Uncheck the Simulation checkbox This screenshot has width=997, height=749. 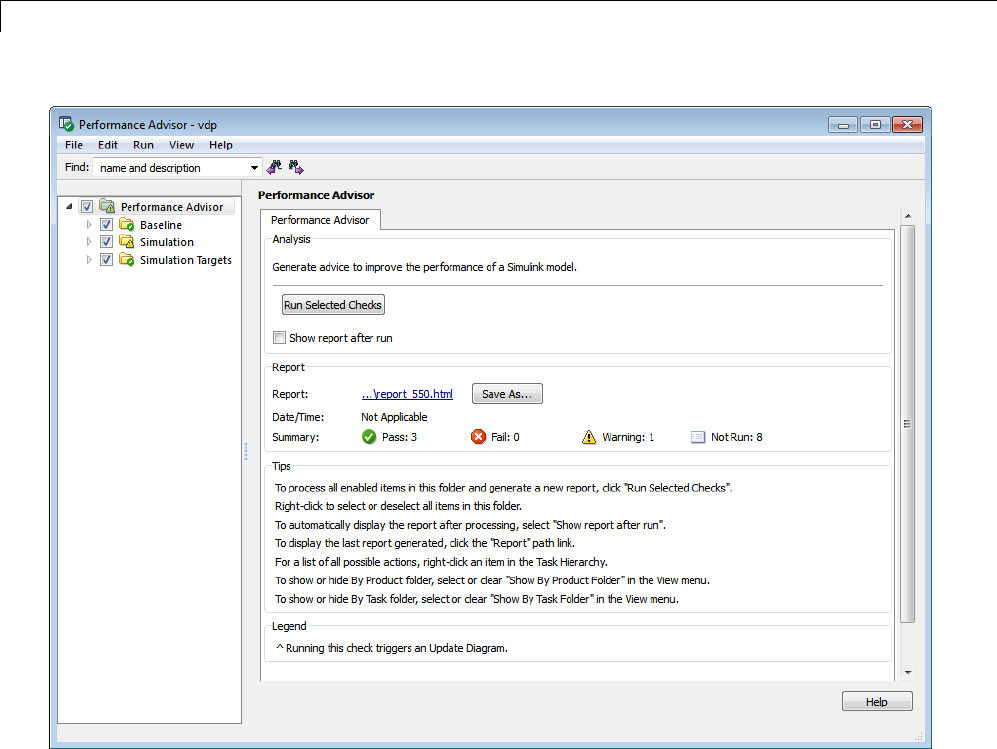(106, 242)
